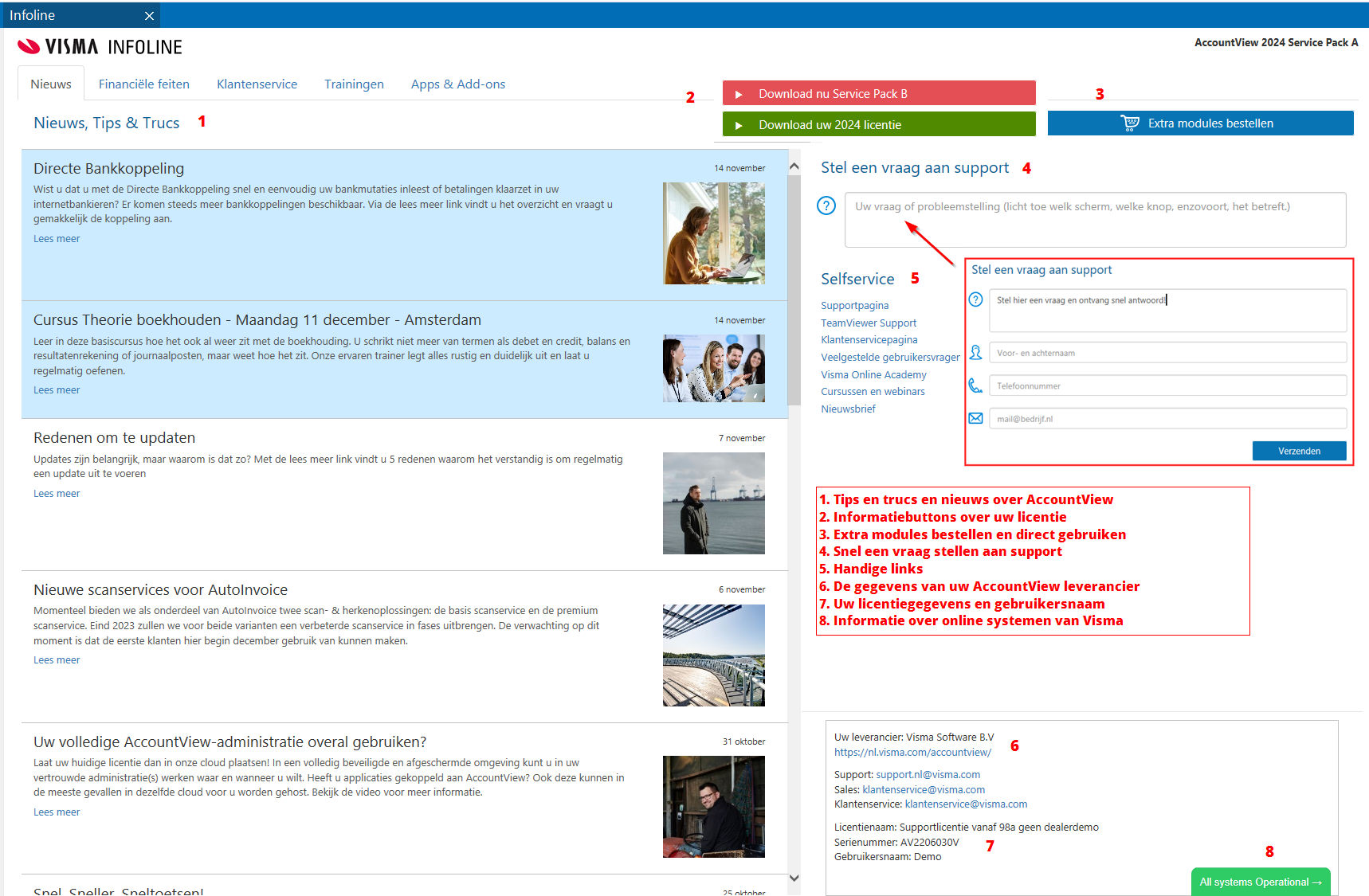Open the Nieuws tab

(51, 84)
